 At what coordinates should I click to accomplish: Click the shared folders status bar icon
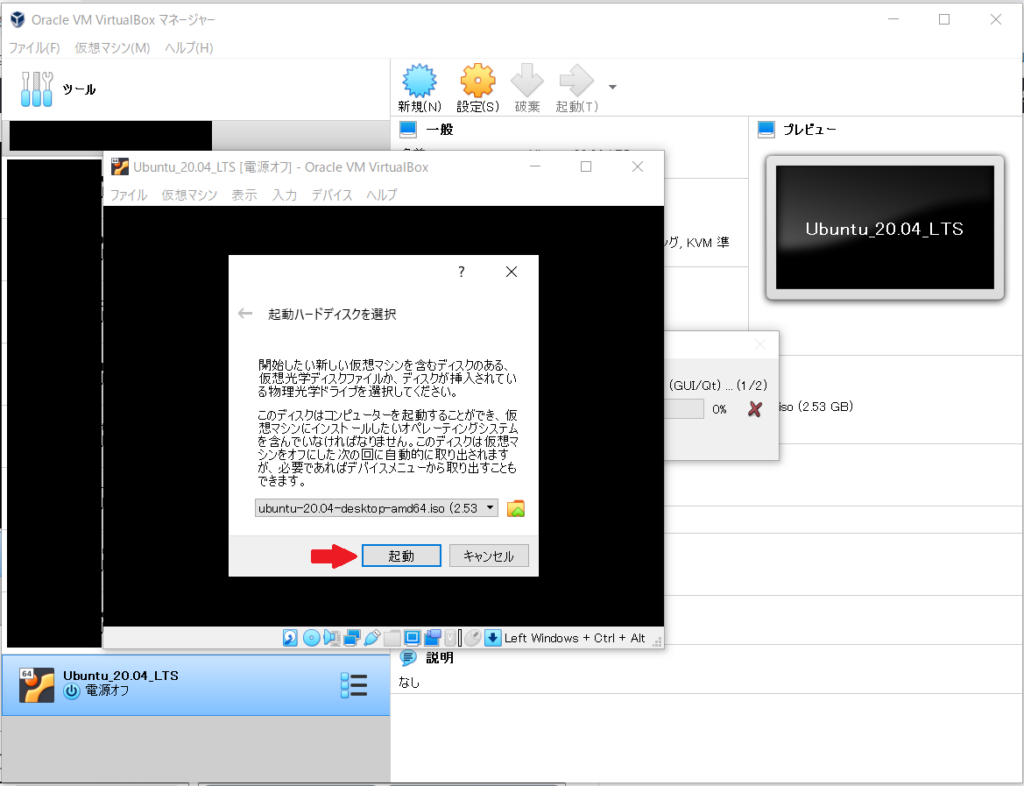[392, 638]
